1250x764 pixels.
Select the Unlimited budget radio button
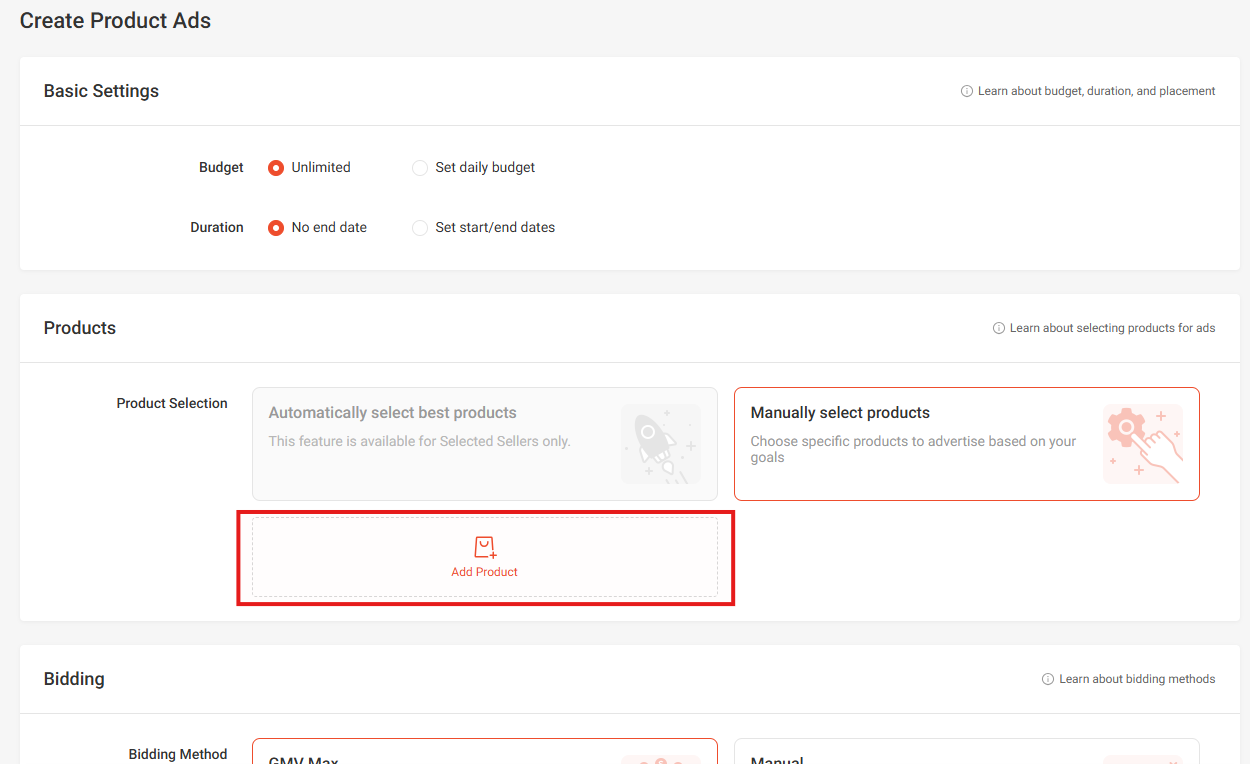click(276, 168)
